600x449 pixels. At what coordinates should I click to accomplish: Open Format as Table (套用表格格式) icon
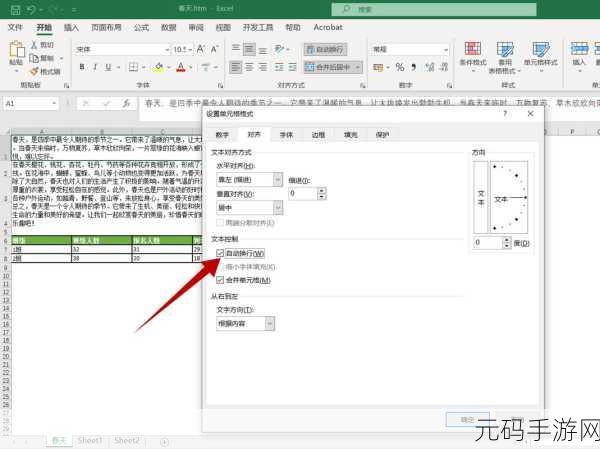[505, 49]
